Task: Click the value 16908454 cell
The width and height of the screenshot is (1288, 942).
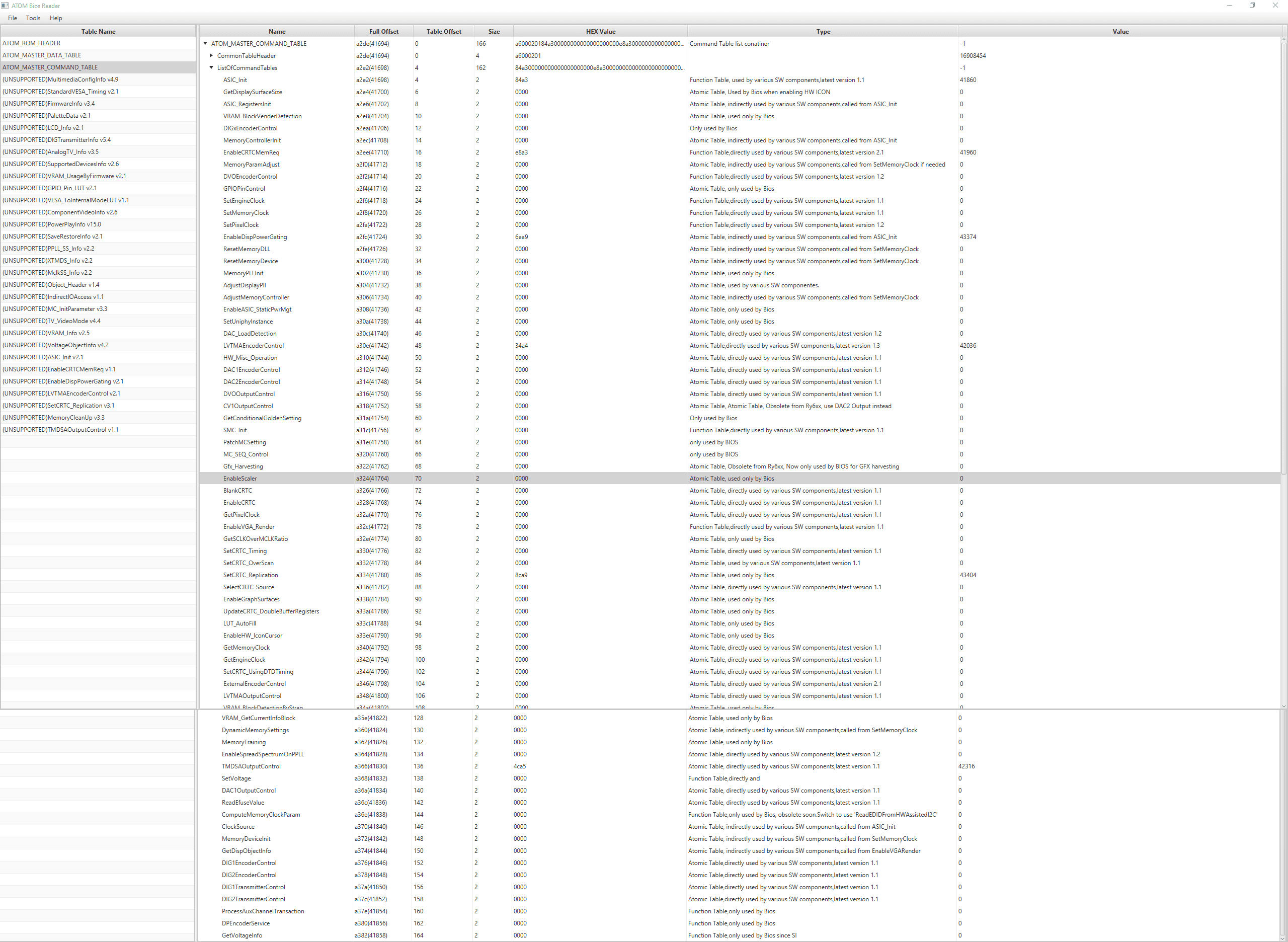Action: [x=1119, y=55]
